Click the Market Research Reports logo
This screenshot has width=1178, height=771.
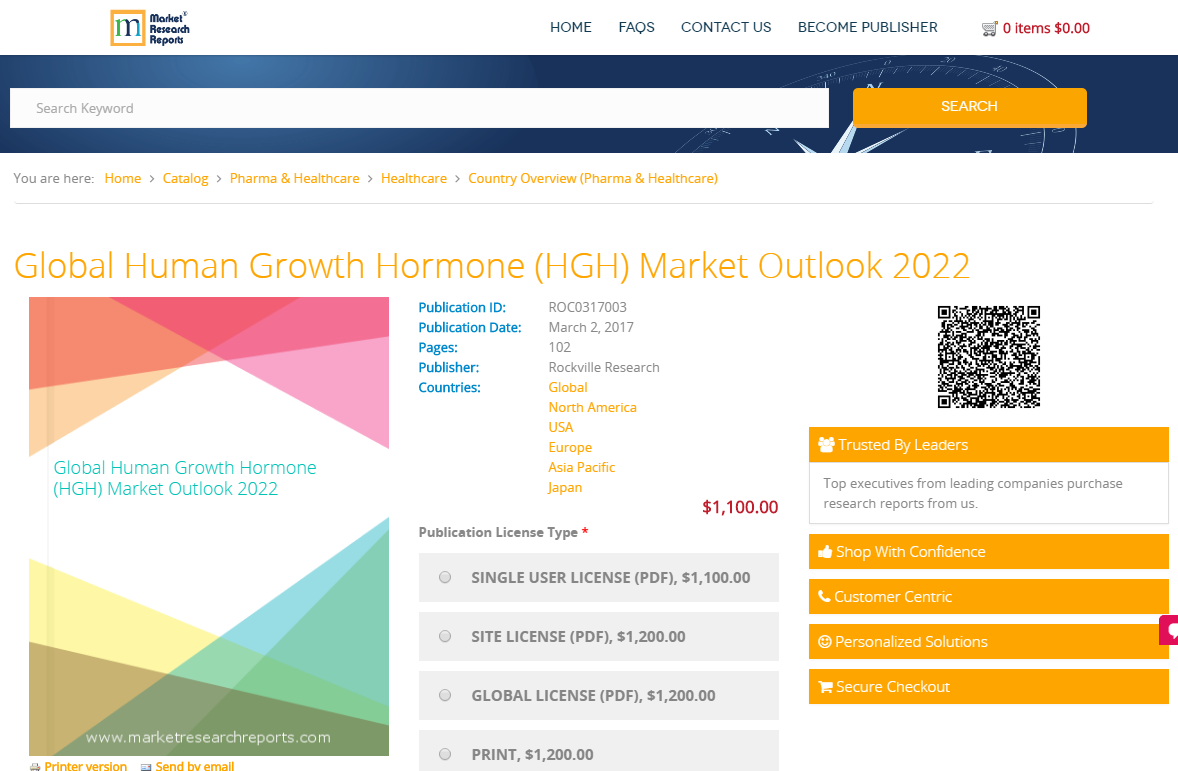(x=150, y=29)
